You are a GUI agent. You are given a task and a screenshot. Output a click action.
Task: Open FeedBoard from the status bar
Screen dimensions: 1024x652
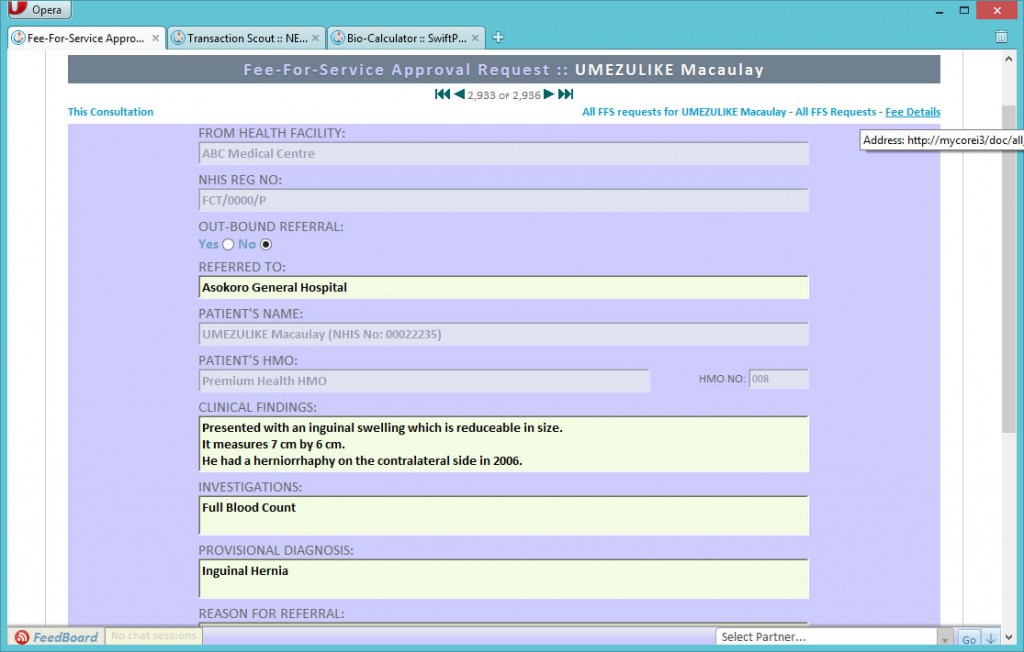[55, 637]
